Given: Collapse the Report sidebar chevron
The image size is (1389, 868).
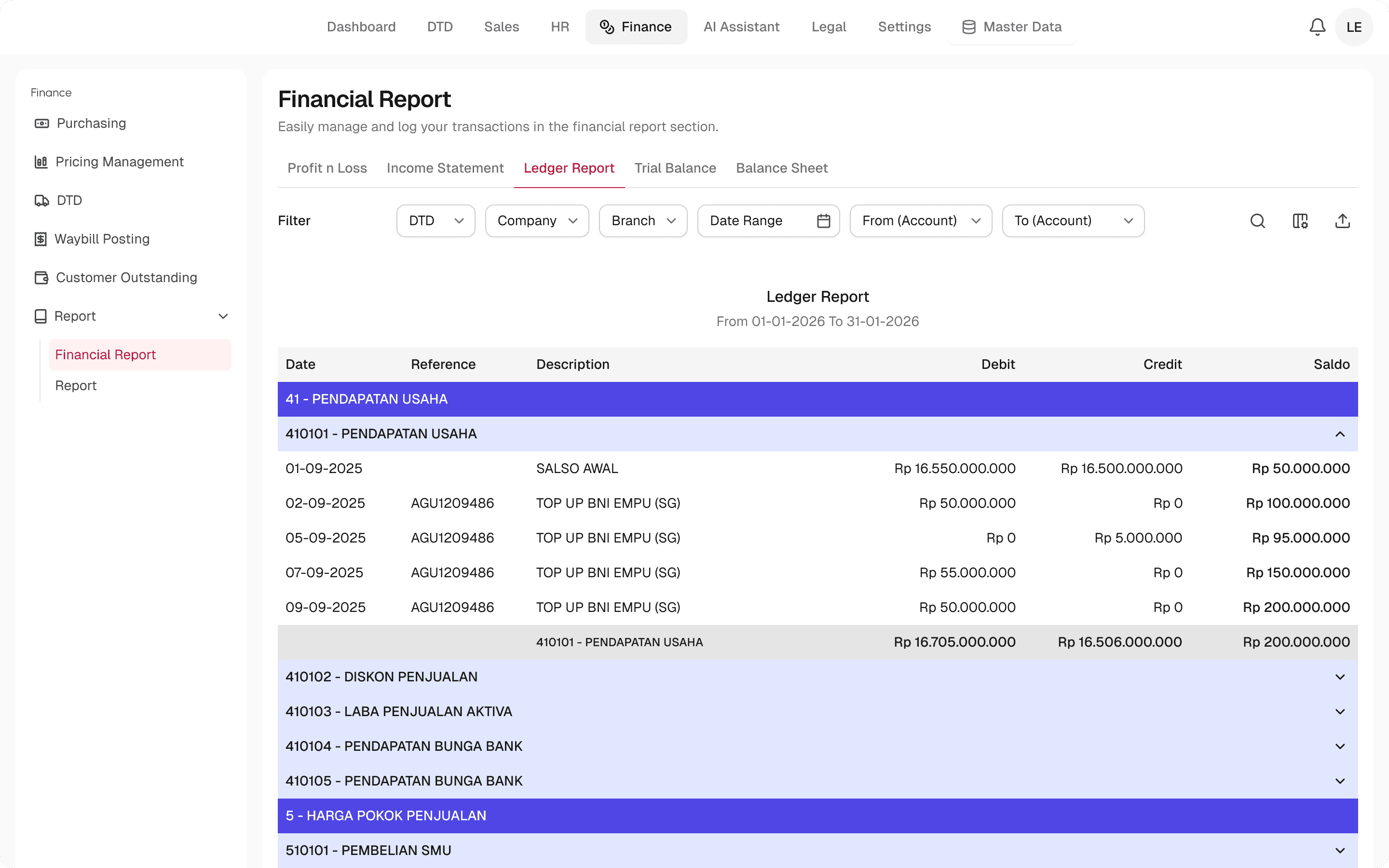Looking at the screenshot, I should 223,316.
